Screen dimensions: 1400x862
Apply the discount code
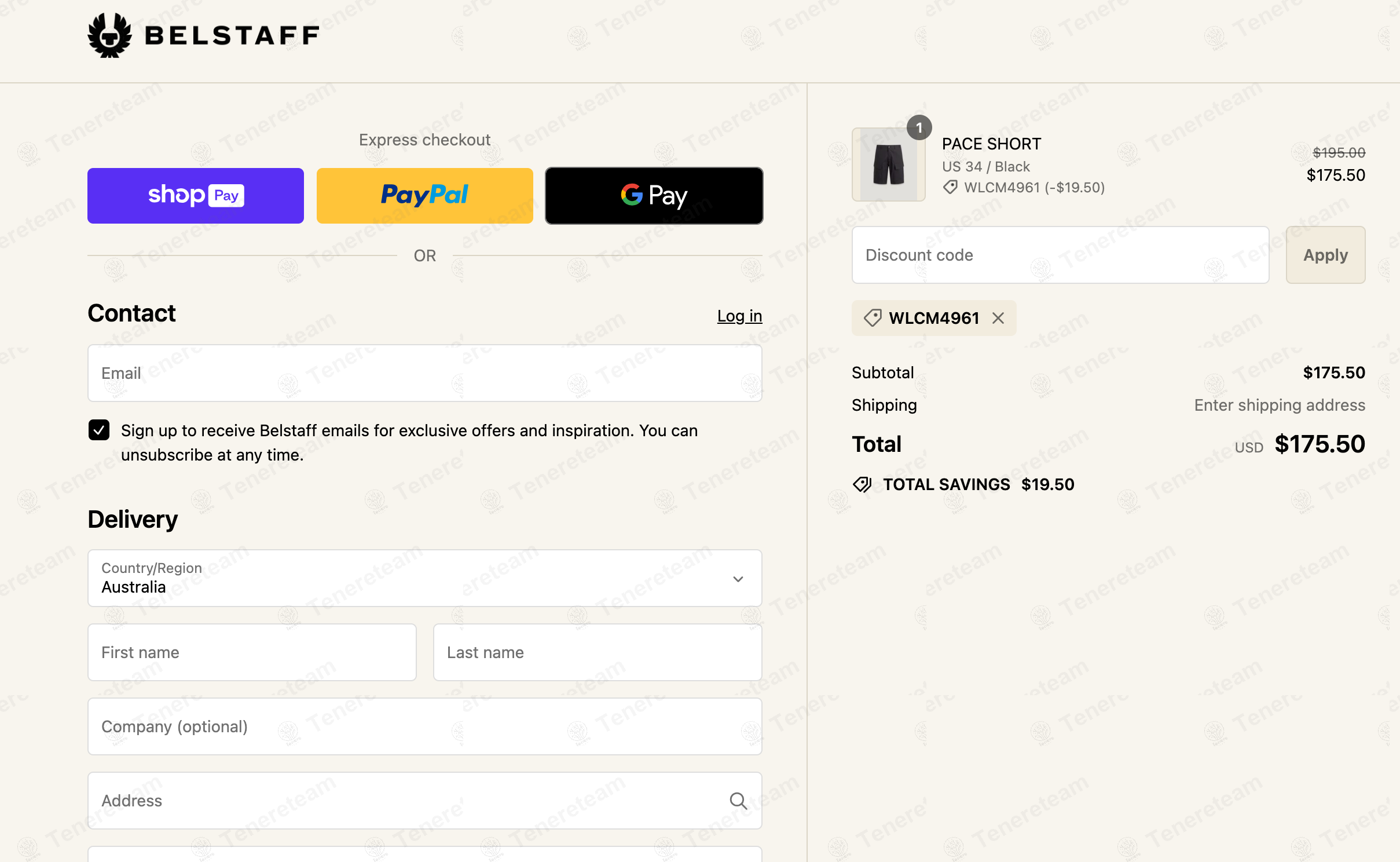pyautogui.click(x=1325, y=255)
